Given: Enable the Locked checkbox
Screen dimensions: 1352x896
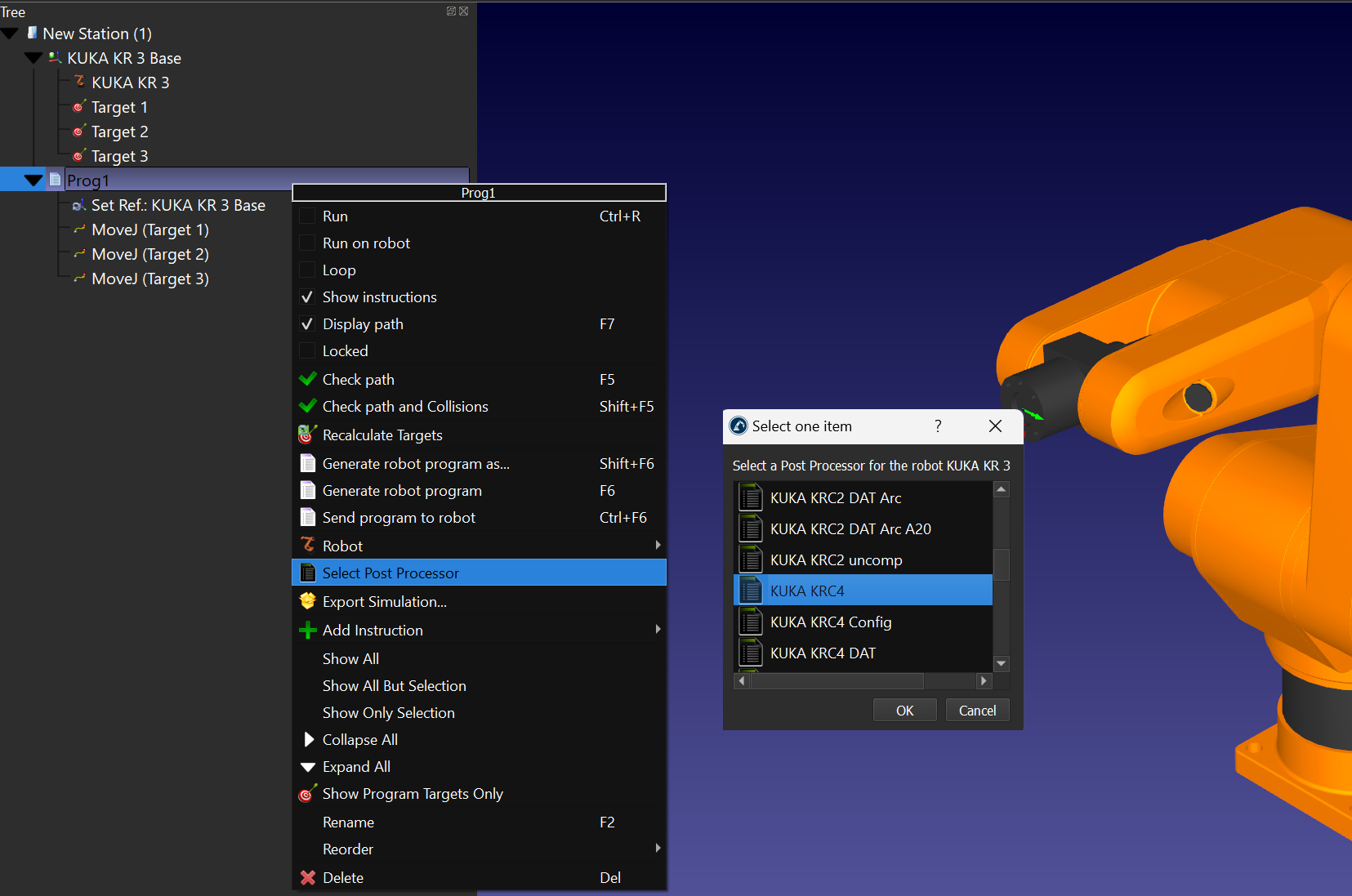Looking at the screenshot, I should coord(307,351).
